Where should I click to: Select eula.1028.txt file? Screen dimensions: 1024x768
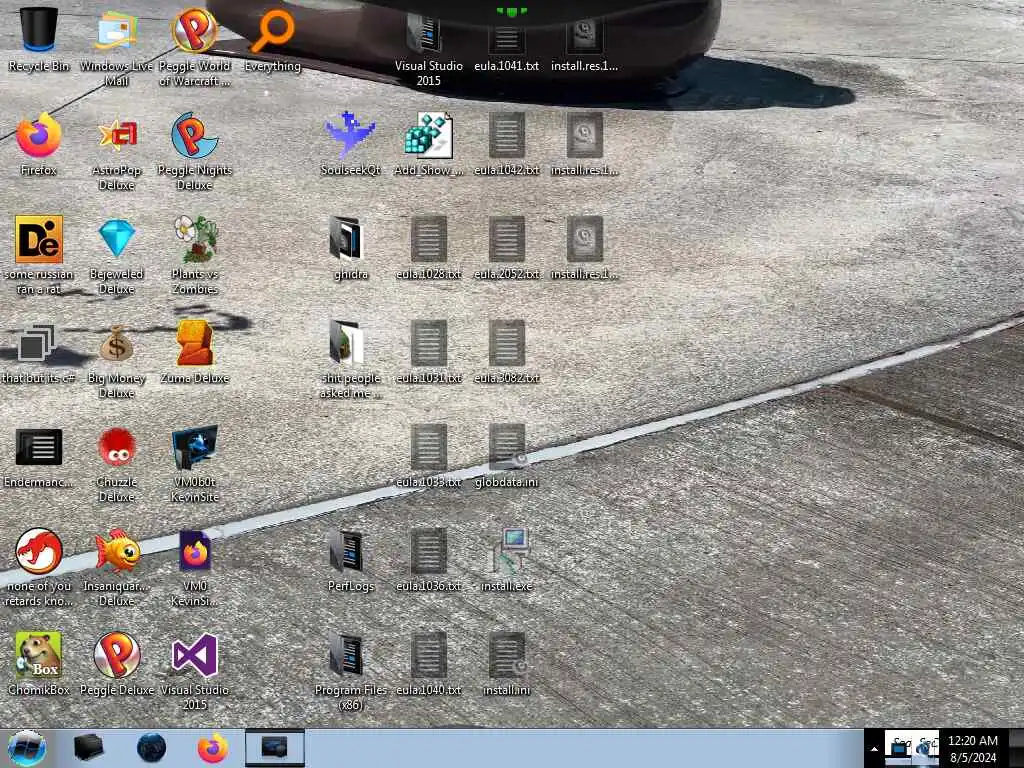pyautogui.click(x=428, y=248)
